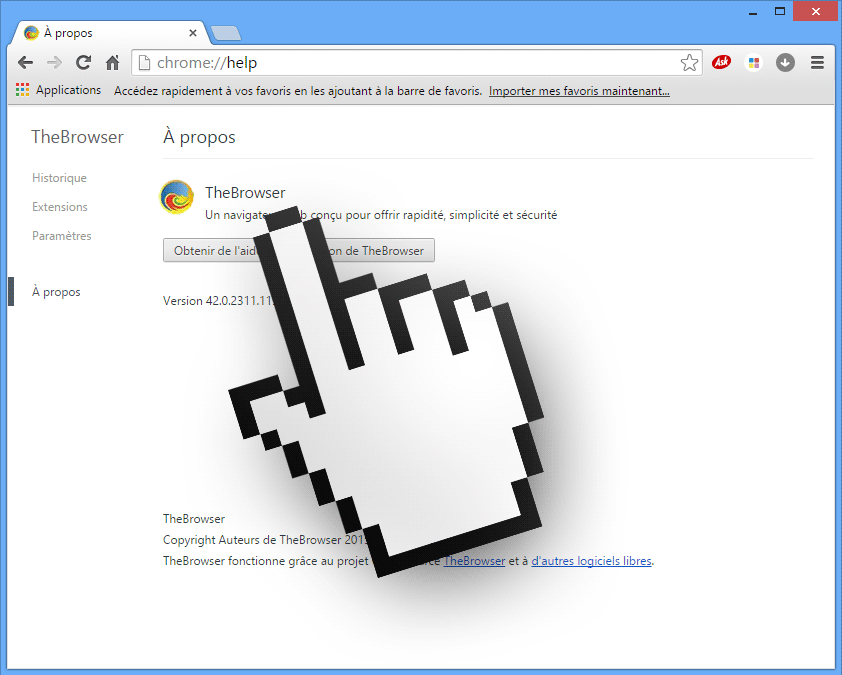Open Historique in the sidebar

point(59,178)
